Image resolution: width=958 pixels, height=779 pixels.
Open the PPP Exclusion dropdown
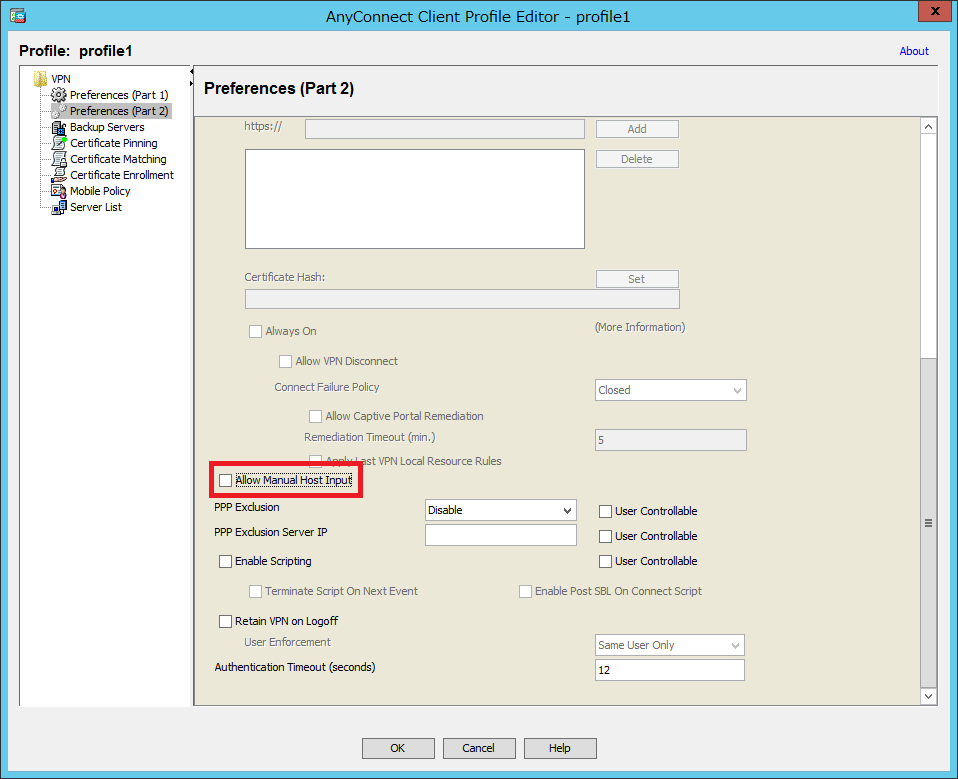point(501,510)
